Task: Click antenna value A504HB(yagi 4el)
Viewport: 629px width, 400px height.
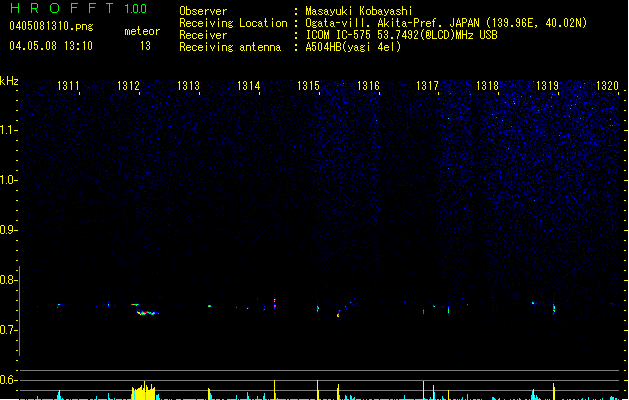Action: [353, 47]
